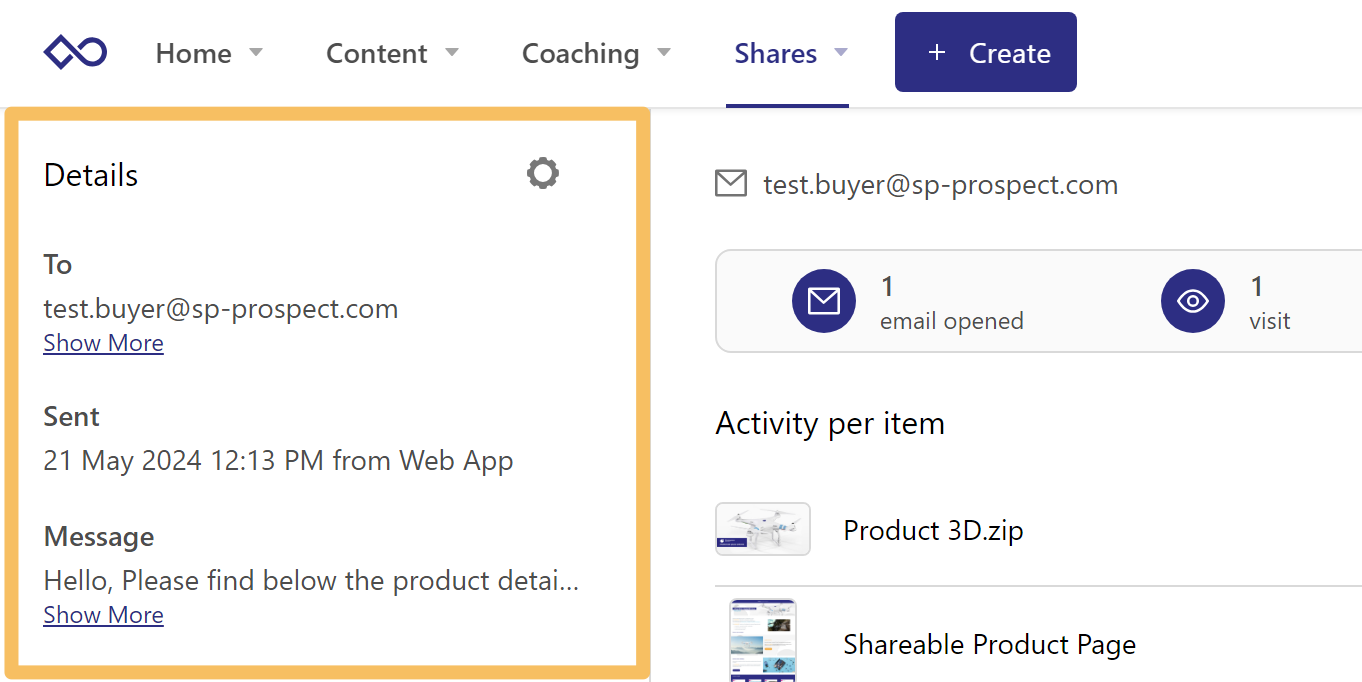The height and width of the screenshot is (682, 1362).
Task: Expand the Home menu arrow
Action: click(256, 52)
